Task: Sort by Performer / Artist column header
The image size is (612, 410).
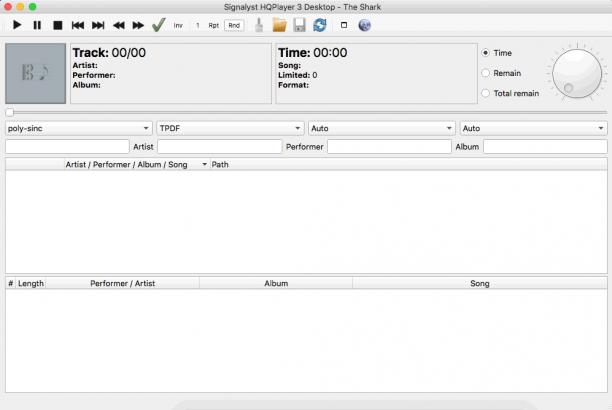Action: click(x=123, y=283)
